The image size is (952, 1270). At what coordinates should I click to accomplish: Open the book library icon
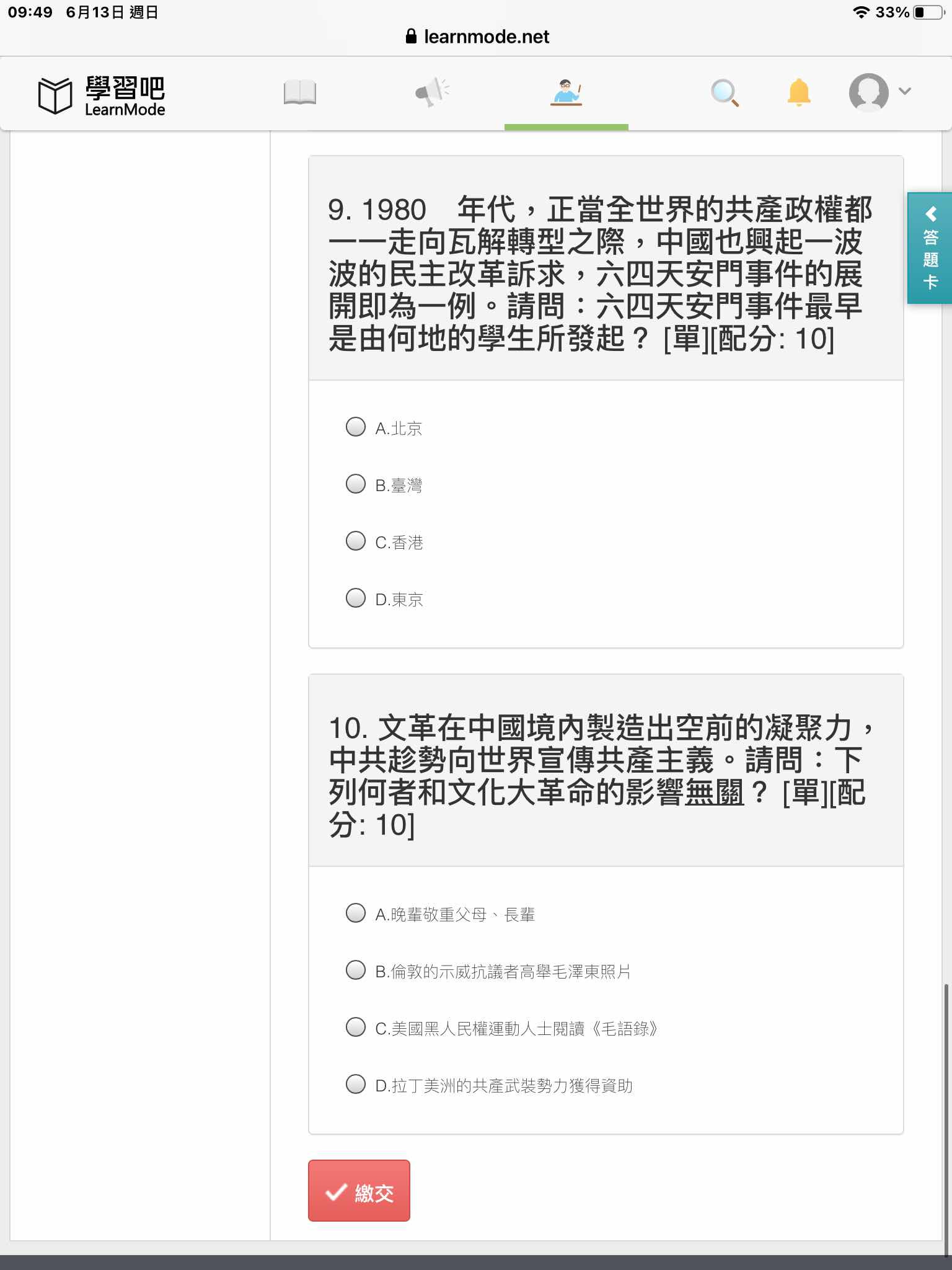(300, 93)
